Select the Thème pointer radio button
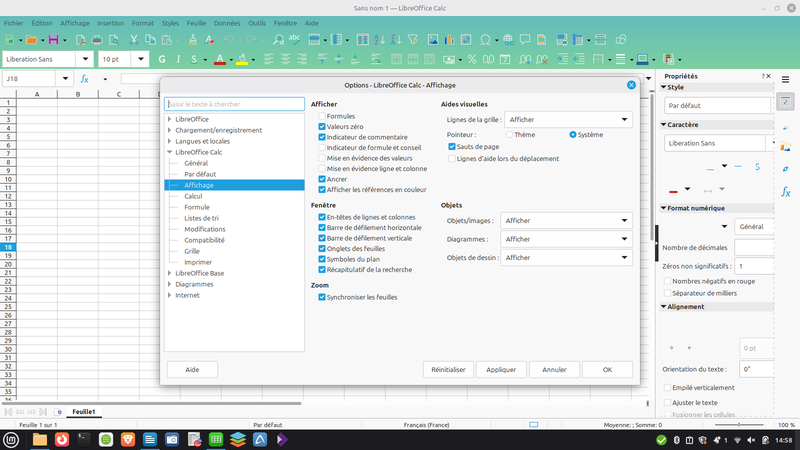Screen dimensions: 800x450 pyautogui.click(x=509, y=135)
